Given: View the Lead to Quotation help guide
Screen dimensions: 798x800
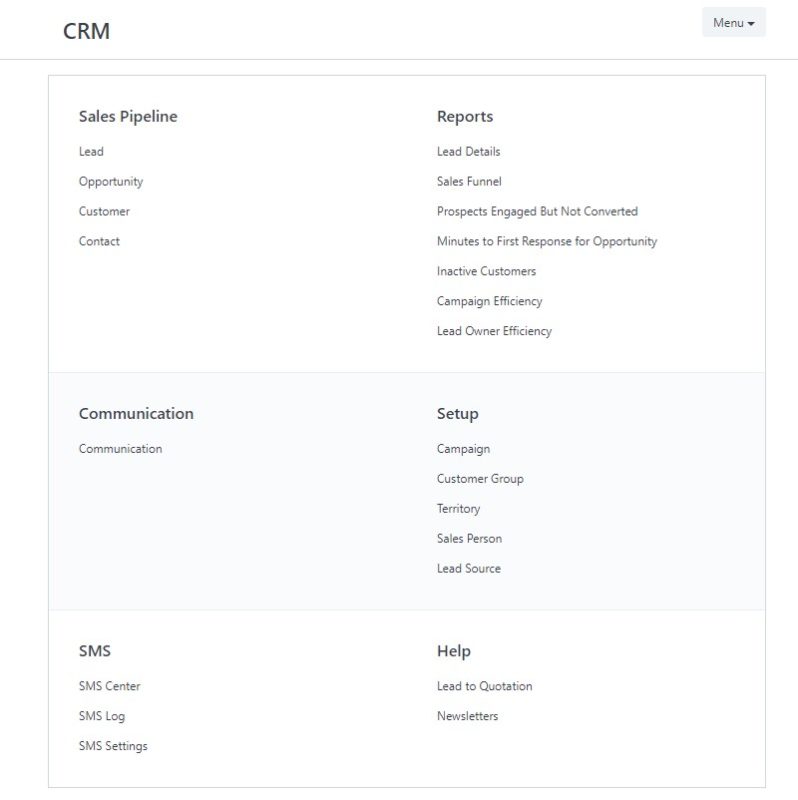Looking at the screenshot, I should click(483, 686).
